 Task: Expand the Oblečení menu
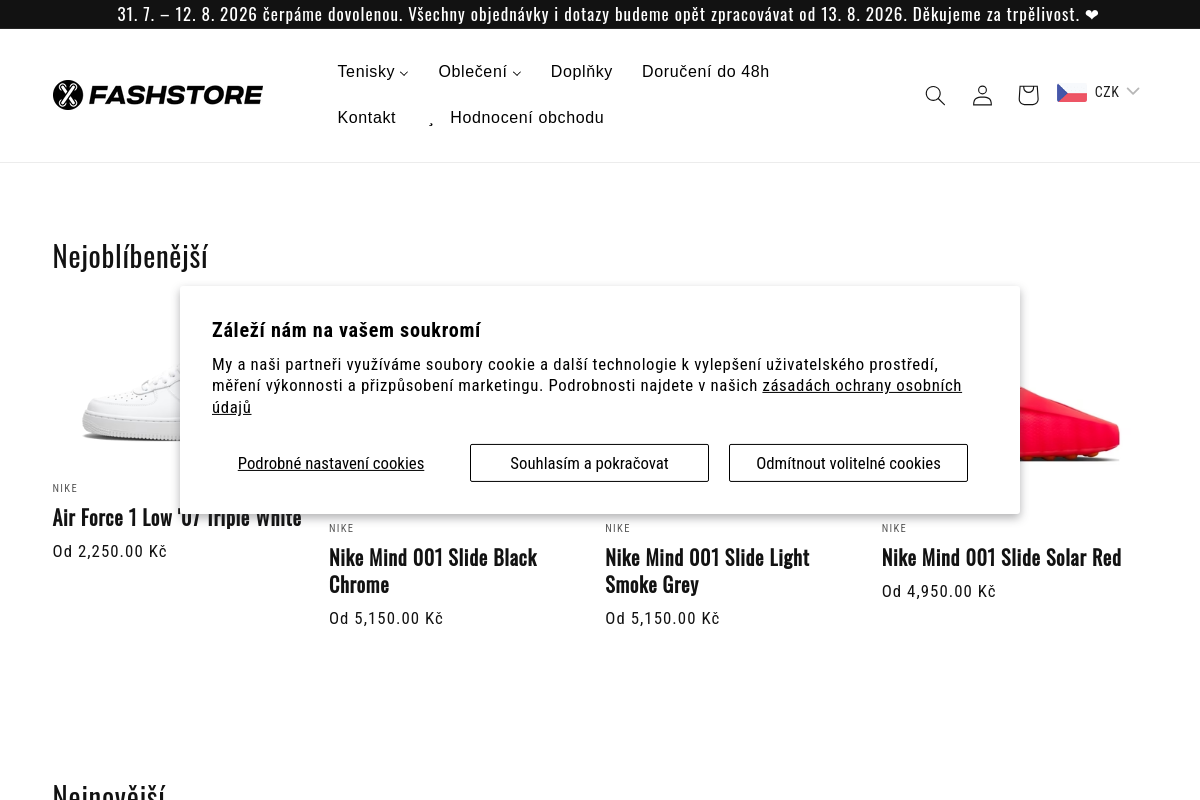click(x=480, y=72)
